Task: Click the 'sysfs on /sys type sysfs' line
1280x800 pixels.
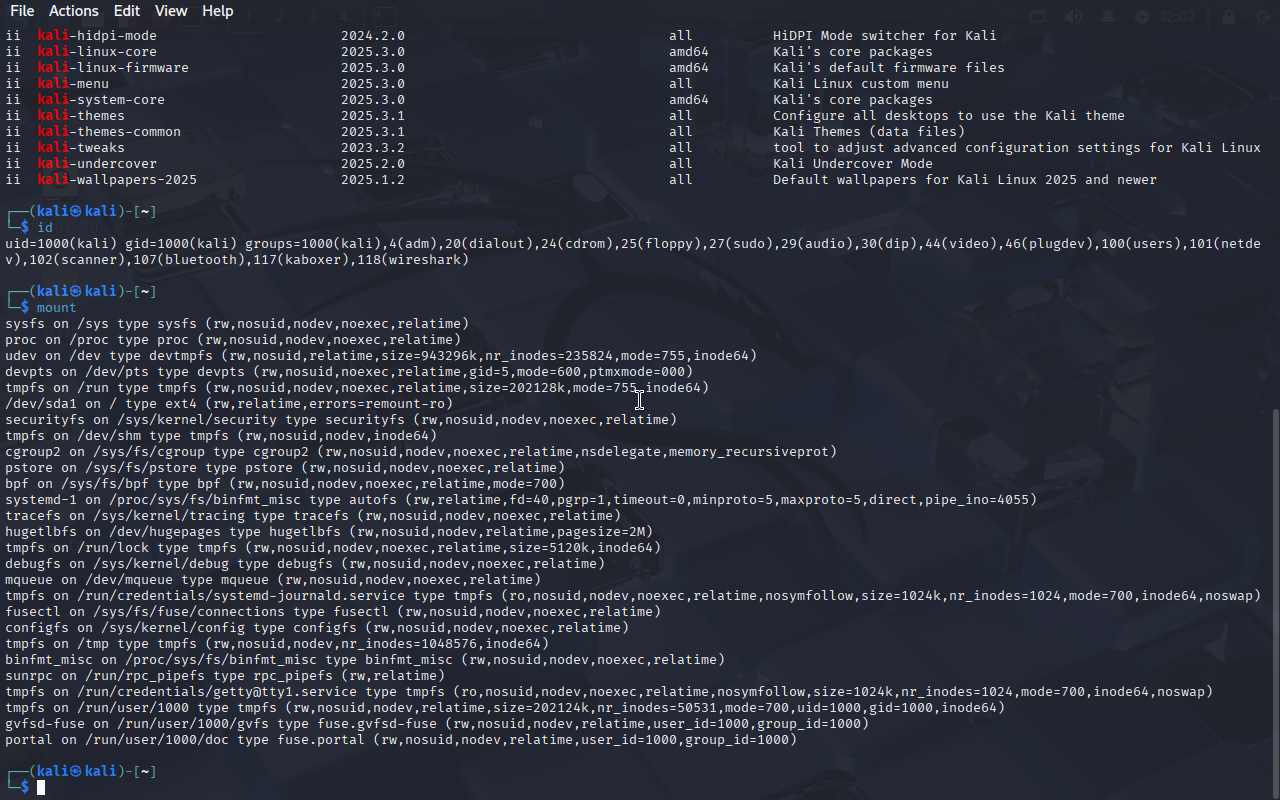Action: pyautogui.click(x=237, y=324)
